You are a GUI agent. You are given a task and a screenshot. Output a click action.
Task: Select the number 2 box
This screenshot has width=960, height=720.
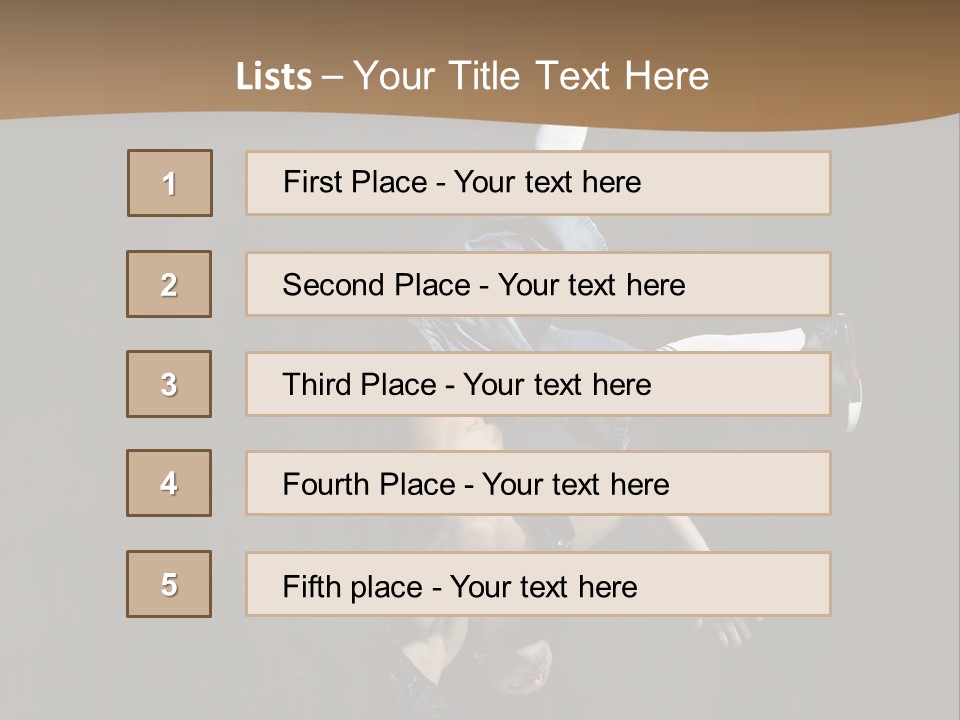pyautogui.click(x=169, y=284)
